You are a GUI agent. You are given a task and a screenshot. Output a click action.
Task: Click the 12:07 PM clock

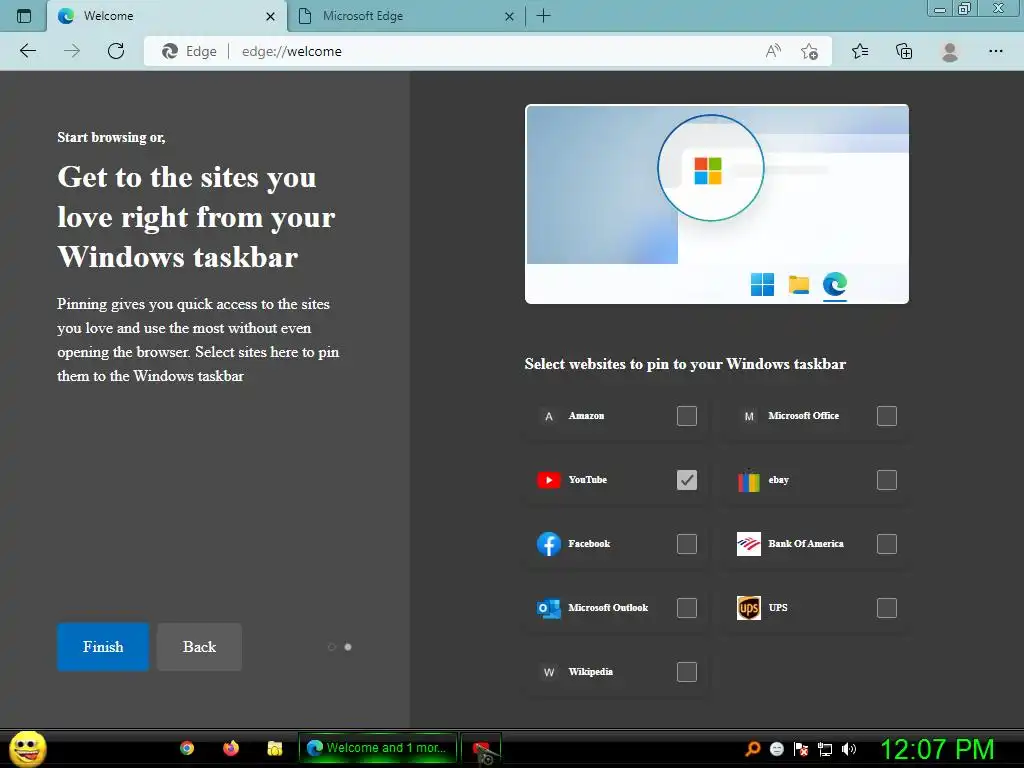tap(938, 749)
